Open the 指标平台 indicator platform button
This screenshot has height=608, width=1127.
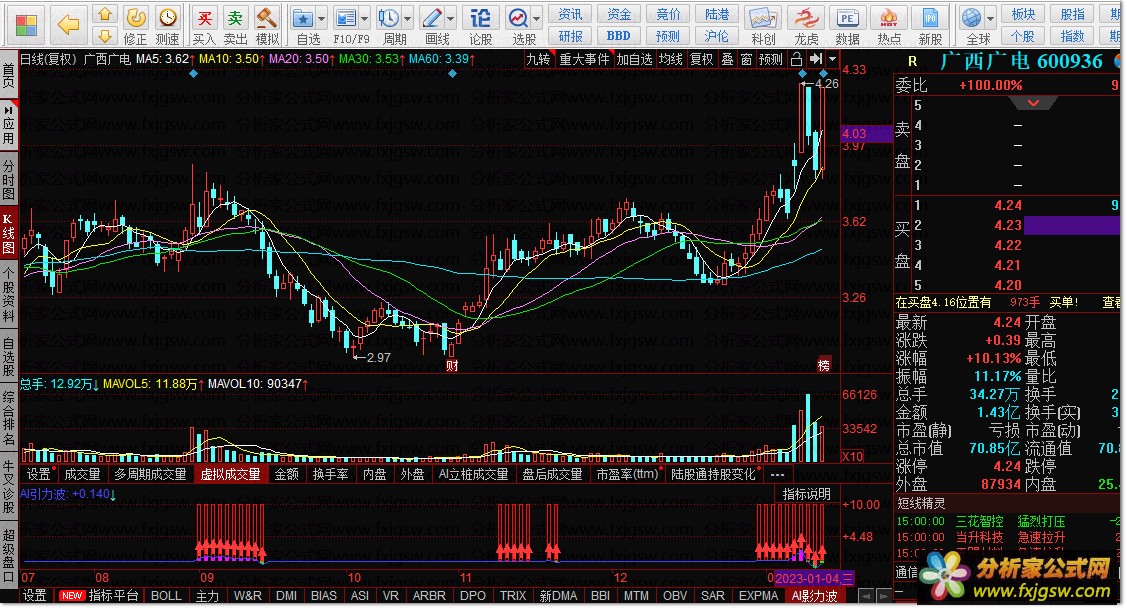(x=114, y=596)
